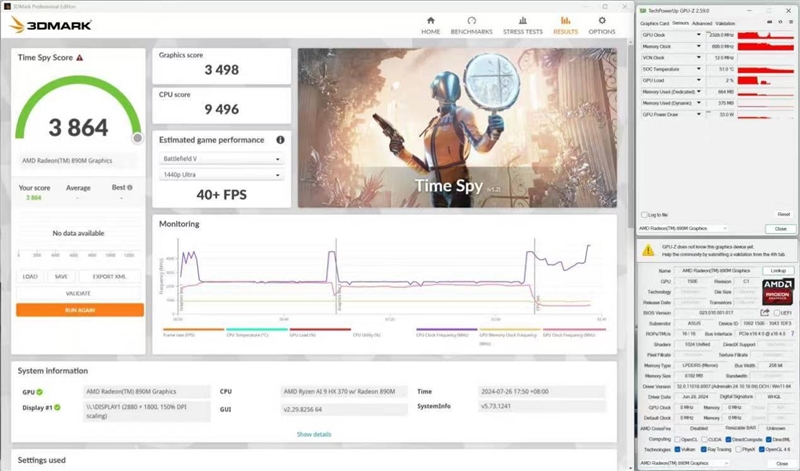Click the Reset button in GPU-Z Sensors

click(x=784, y=214)
